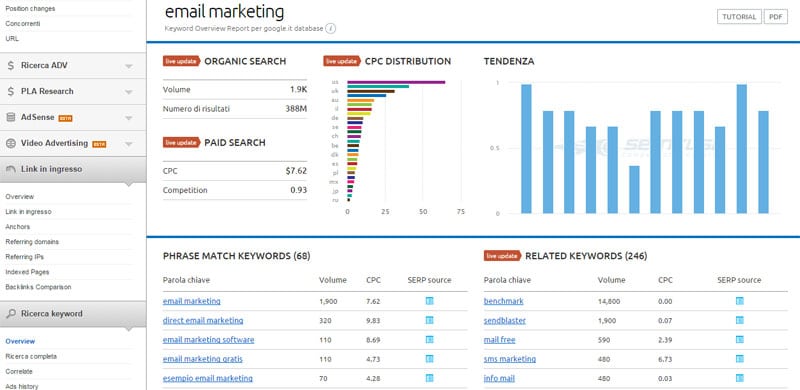This screenshot has height=390, width=800.
Task: Open SERP source icon for info mail
Action: (740, 378)
